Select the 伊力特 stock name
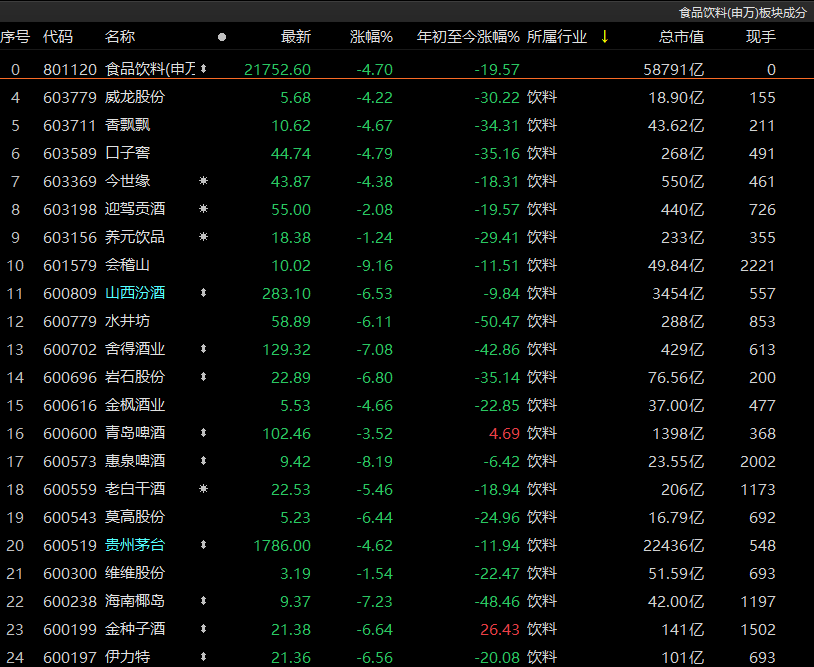 (x=128, y=658)
